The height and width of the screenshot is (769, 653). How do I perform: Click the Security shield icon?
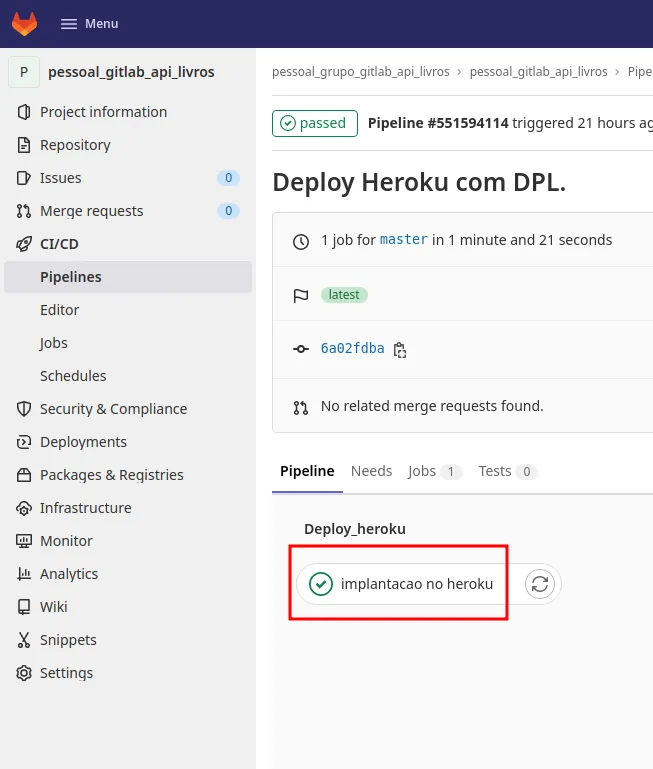(24, 409)
